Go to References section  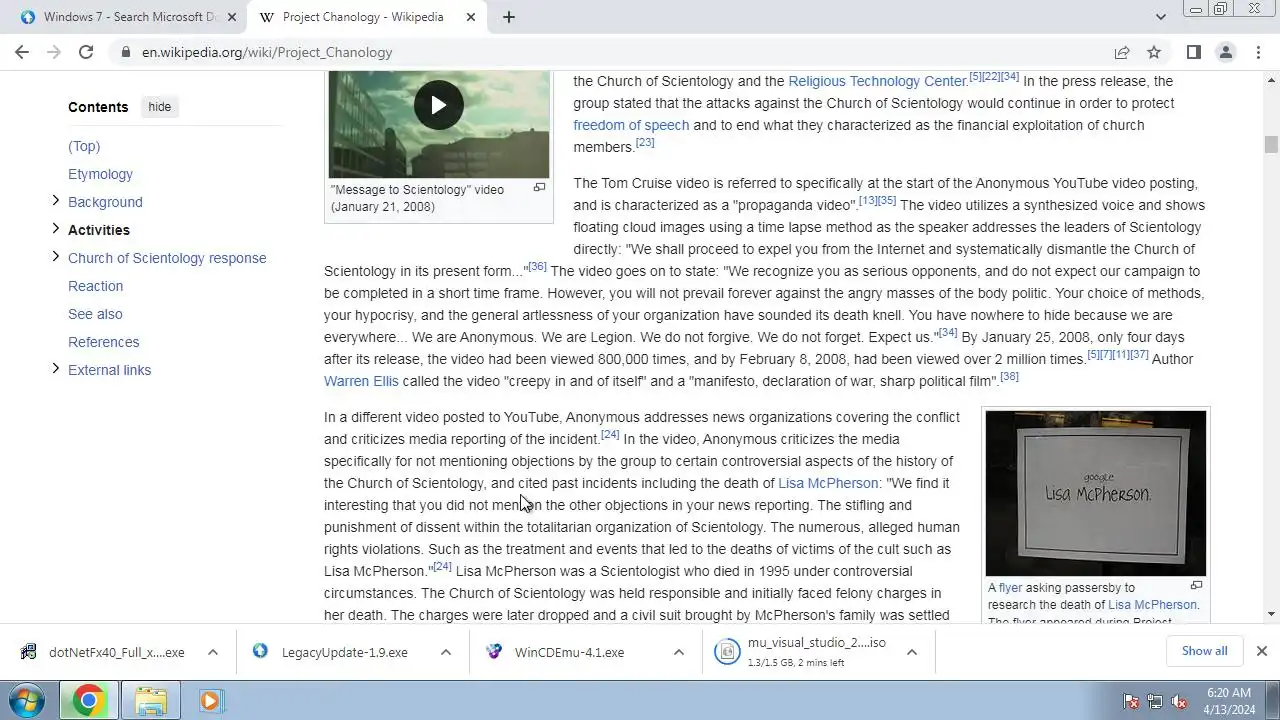click(103, 342)
